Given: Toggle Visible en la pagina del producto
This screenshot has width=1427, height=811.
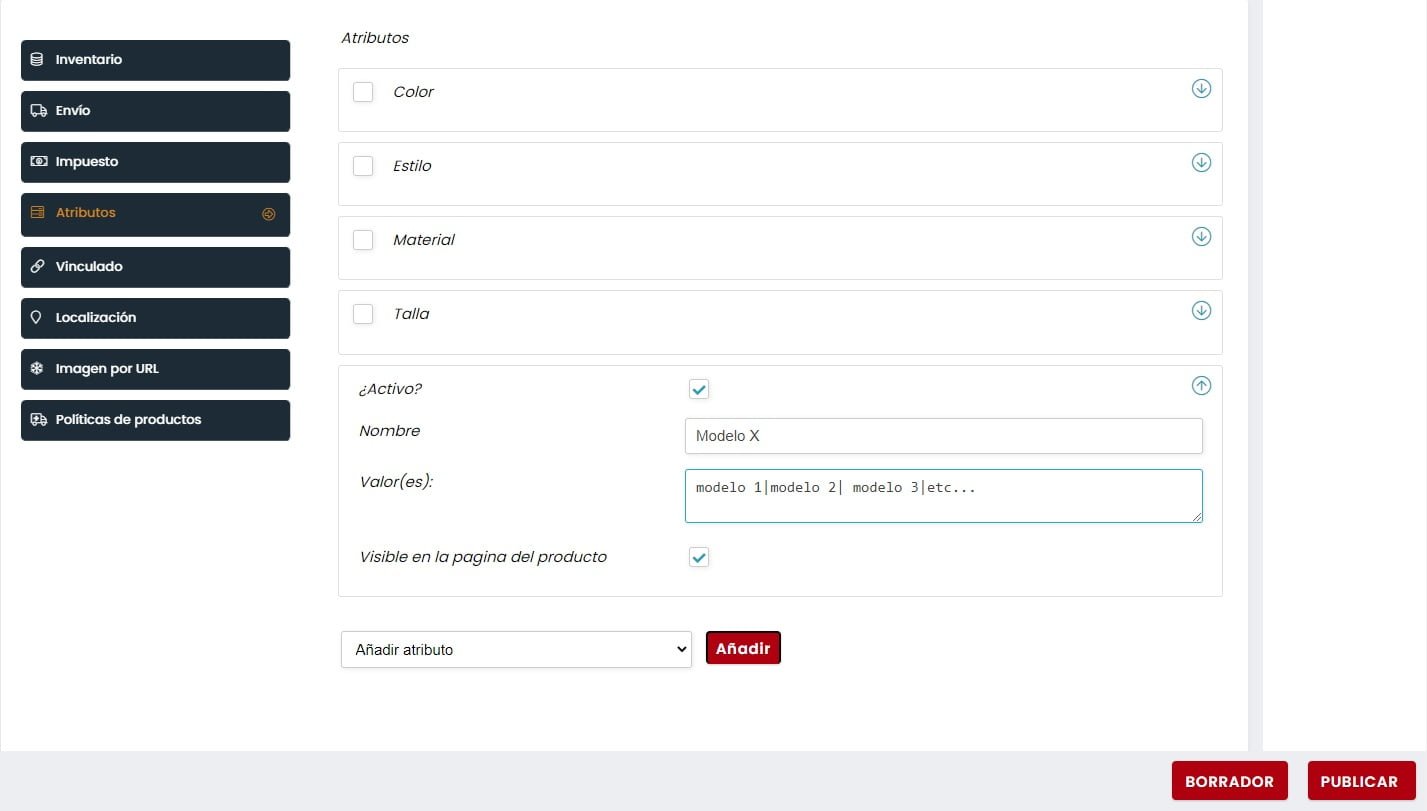Looking at the screenshot, I should 699,557.
